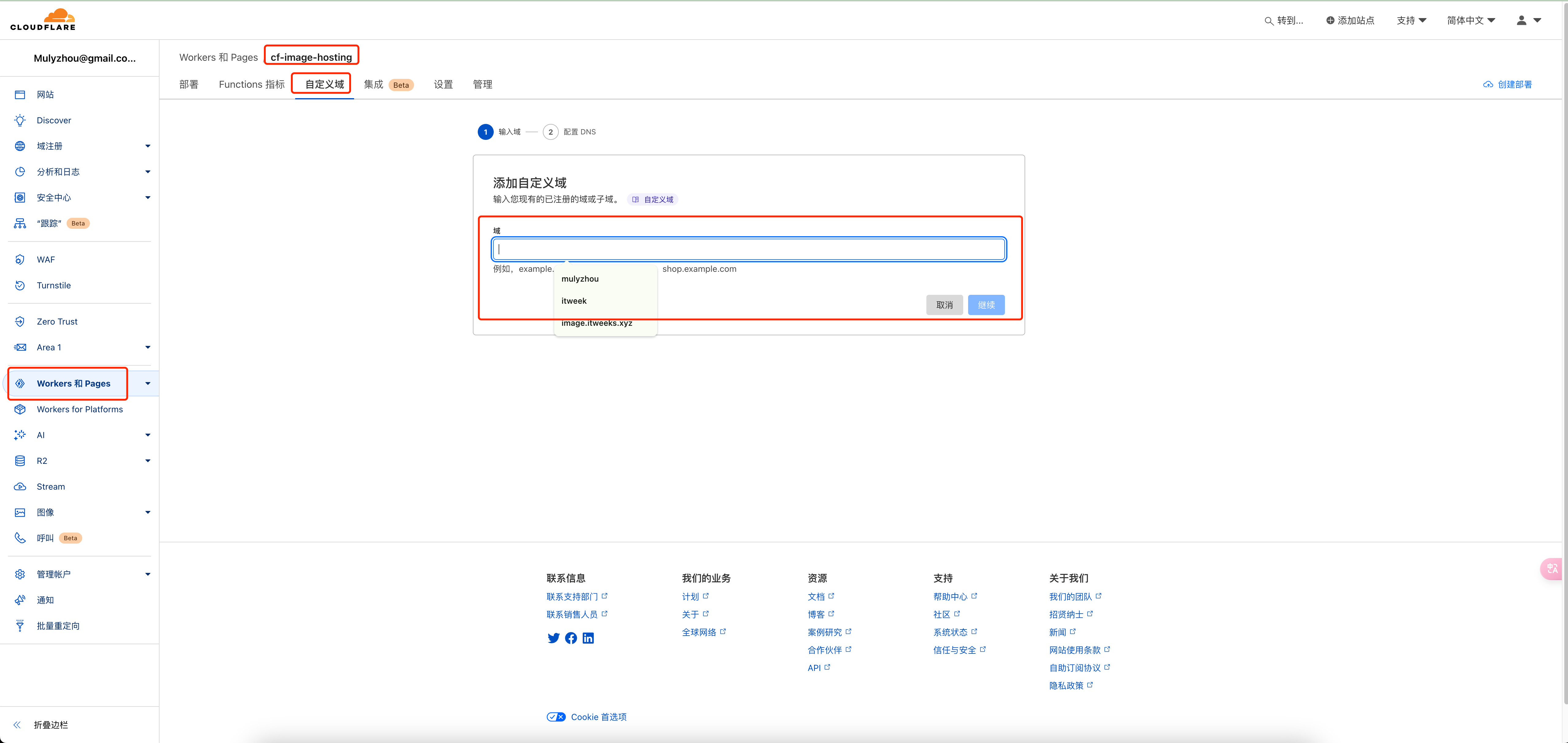Click the AI section icon

click(x=20, y=434)
